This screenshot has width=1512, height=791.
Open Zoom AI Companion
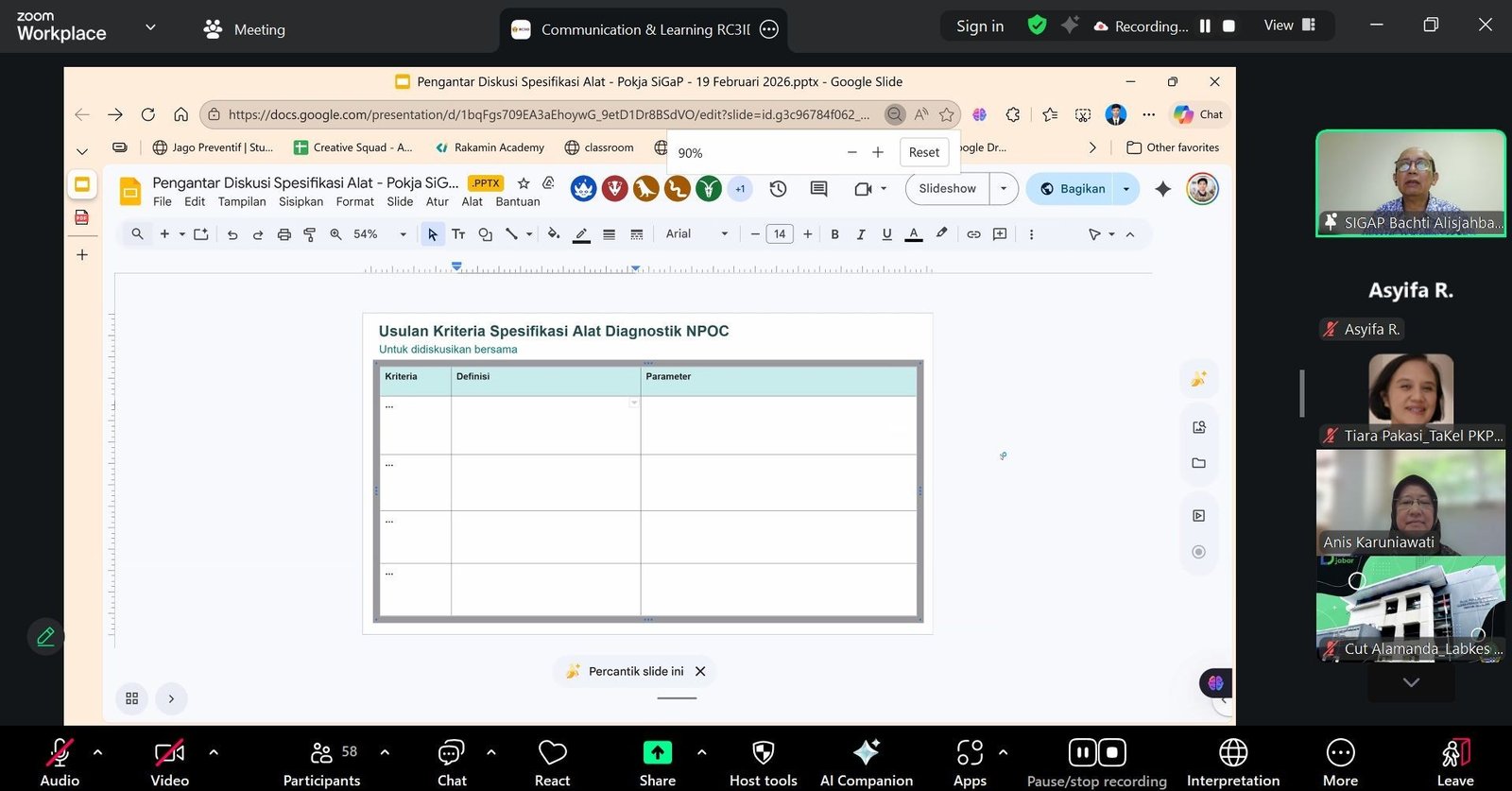[866, 763]
